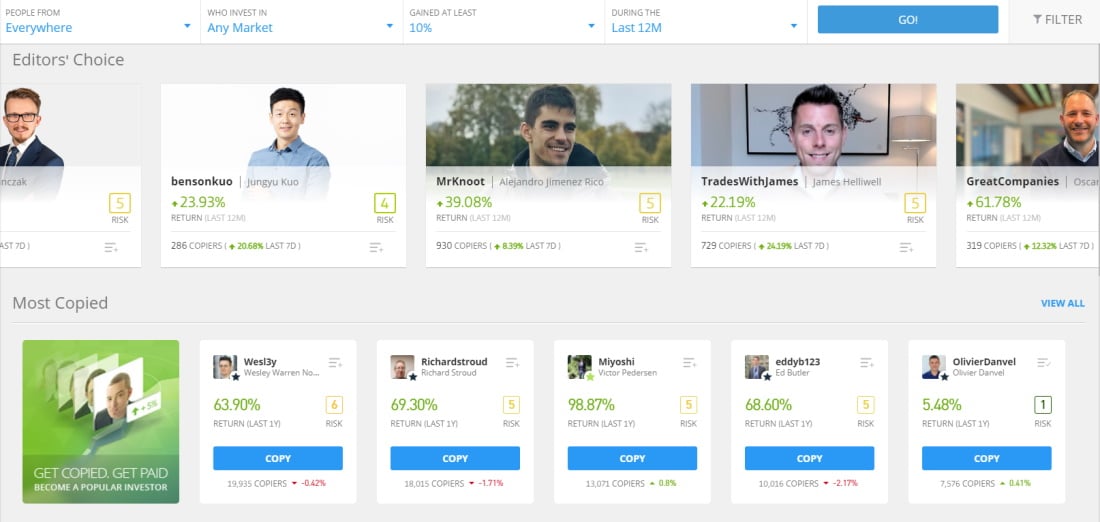Click the GreatCompanies username
The image size is (1100, 522).
[x=1013, y=182]
